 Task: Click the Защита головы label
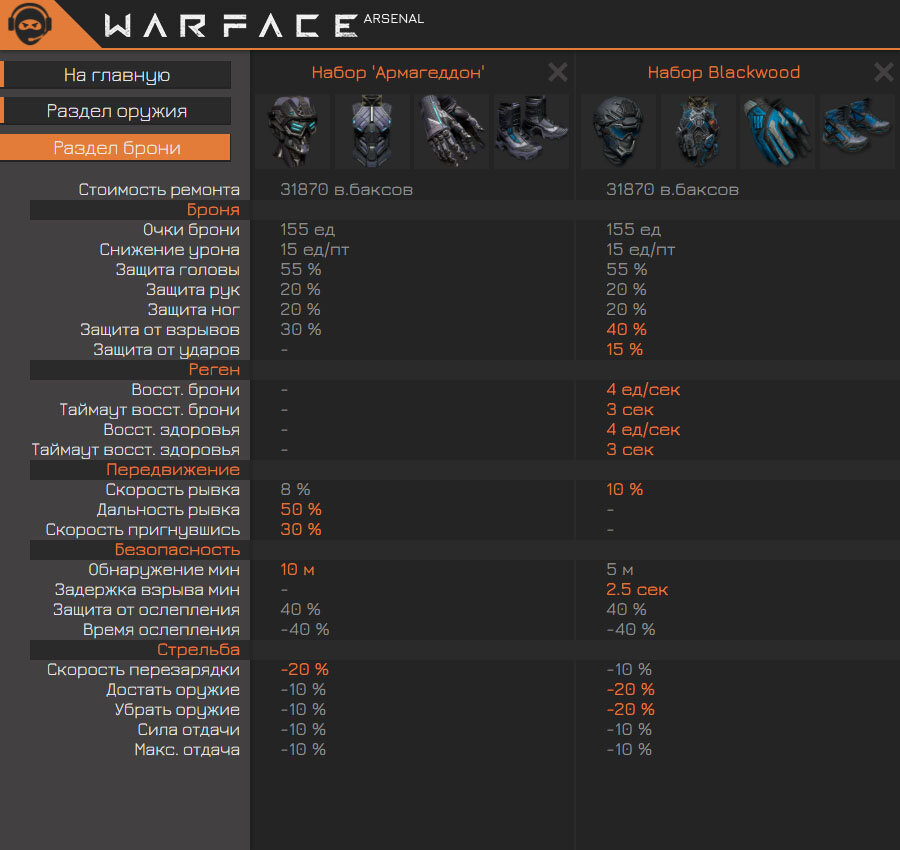177,270
